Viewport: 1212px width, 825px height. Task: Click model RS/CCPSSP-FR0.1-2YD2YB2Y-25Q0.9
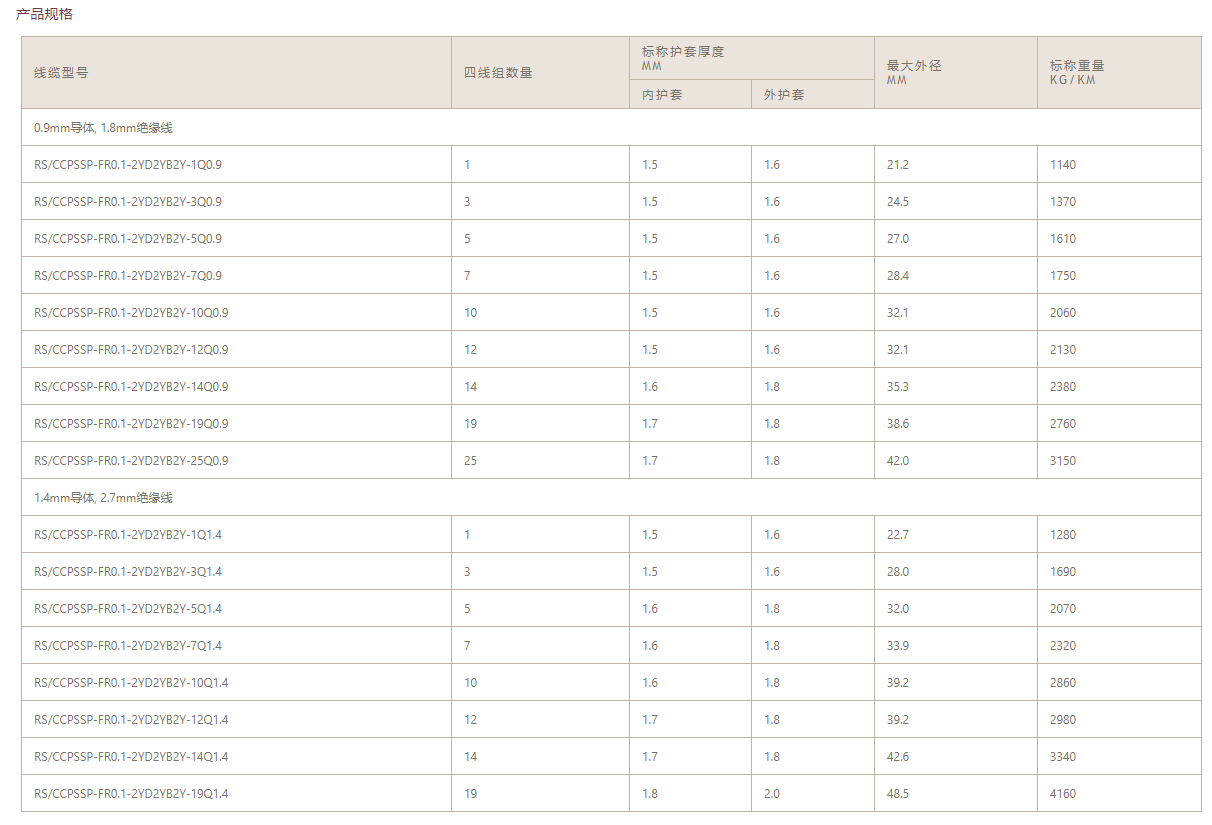pos(131,461)
